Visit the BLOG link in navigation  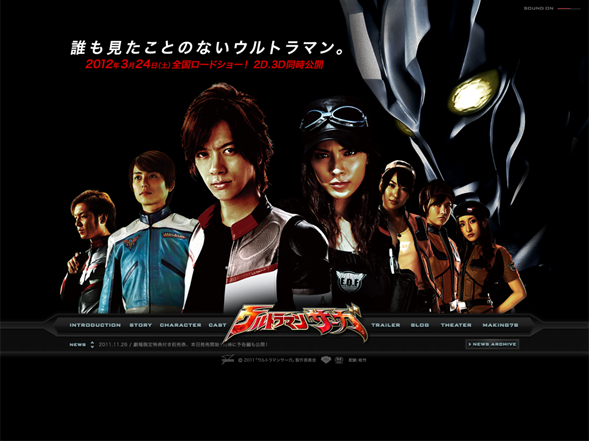(x=420, y=325)
